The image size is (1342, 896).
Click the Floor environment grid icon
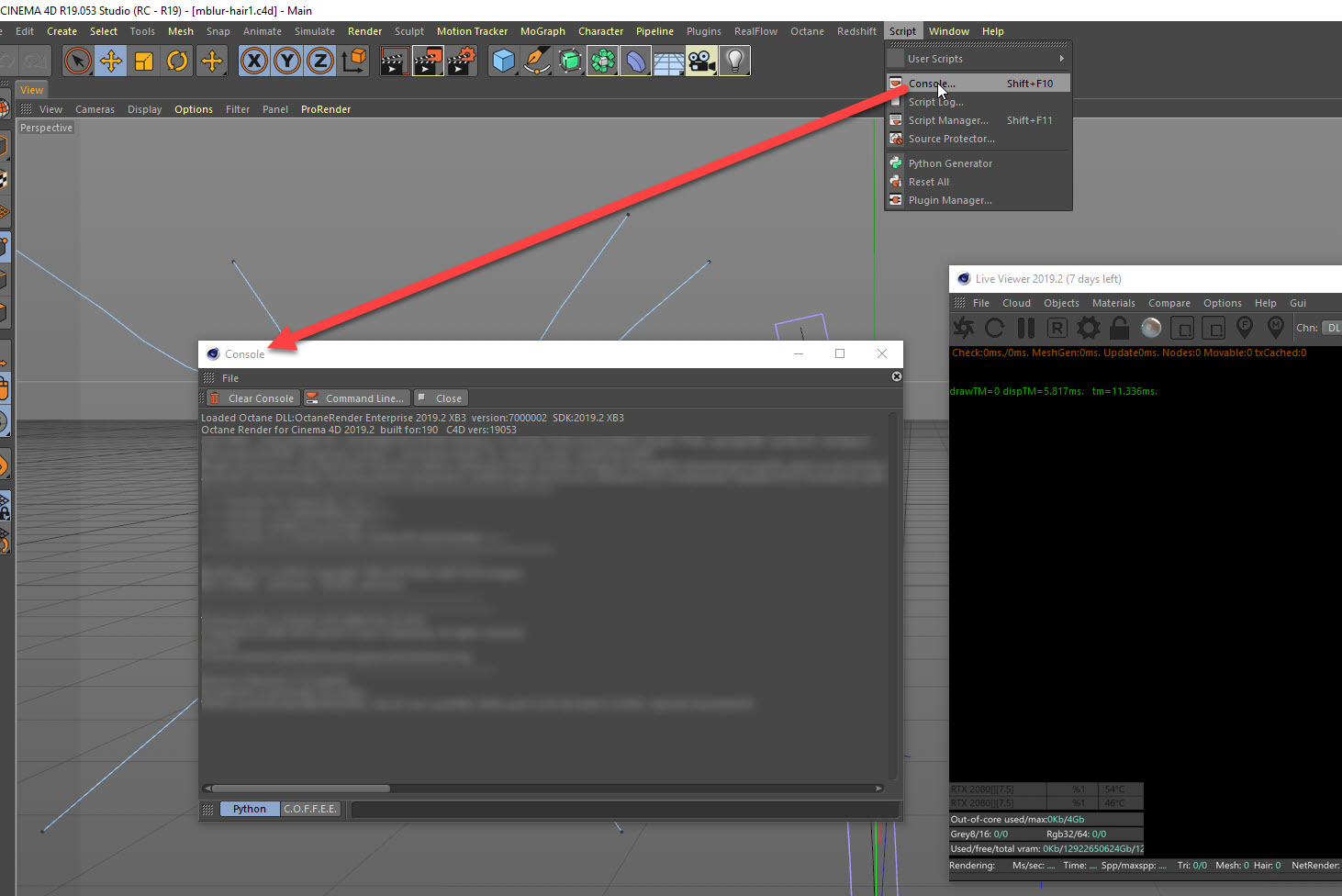[668, 62]
